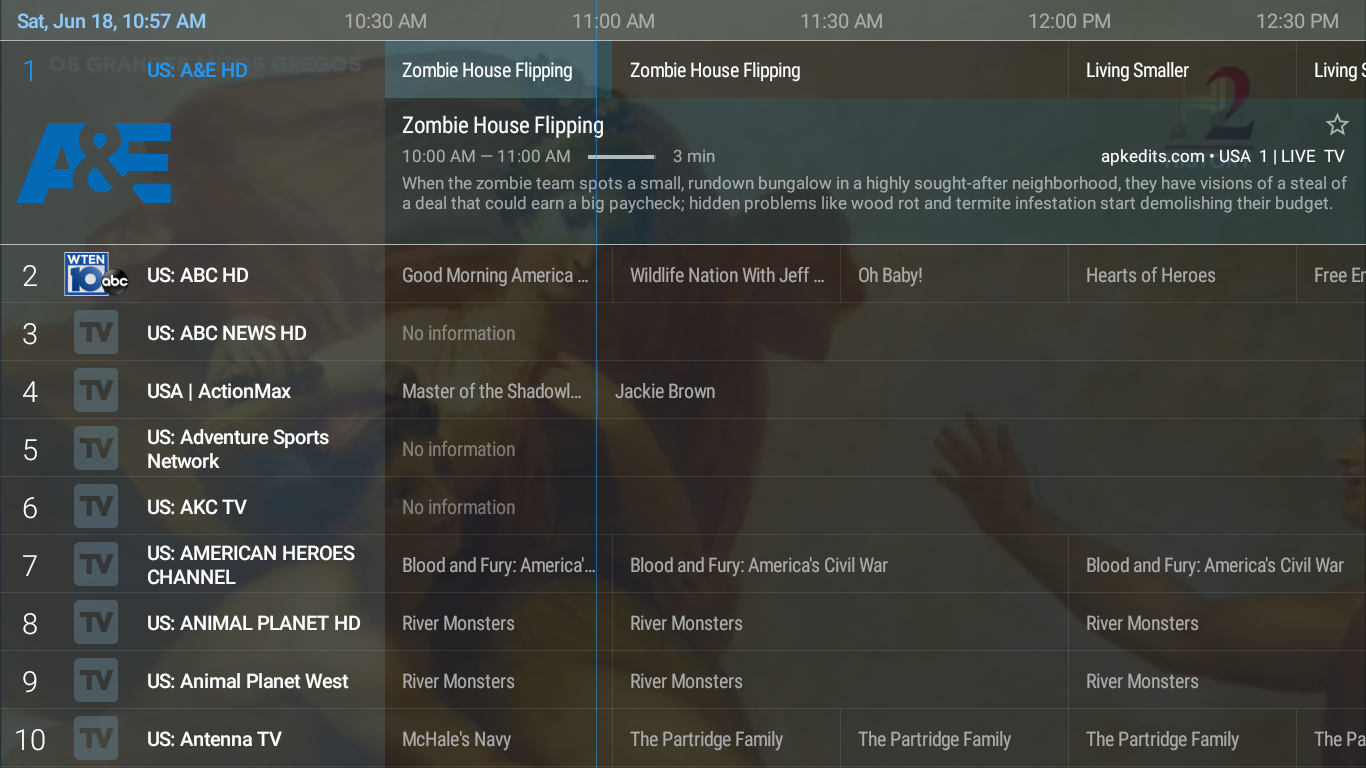Click the Zombie House Flipping progress bar
Image resolution: width=1366 pixels, height=768 pixels.
pyautogui.click(x=621, y=157)
